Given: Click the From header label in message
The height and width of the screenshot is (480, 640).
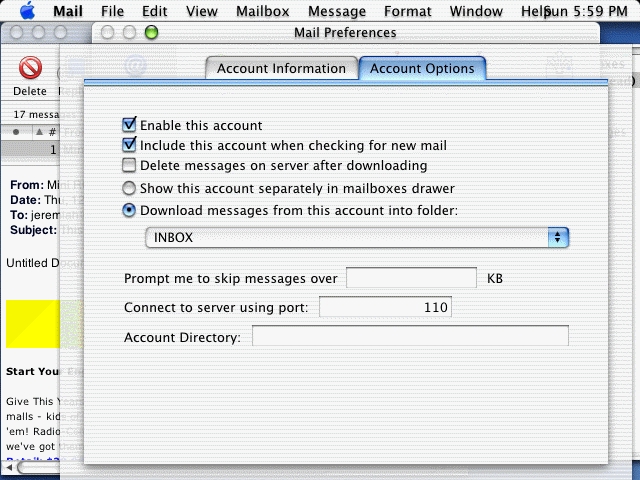Looking at the screenshot, I should coord(27,185).
